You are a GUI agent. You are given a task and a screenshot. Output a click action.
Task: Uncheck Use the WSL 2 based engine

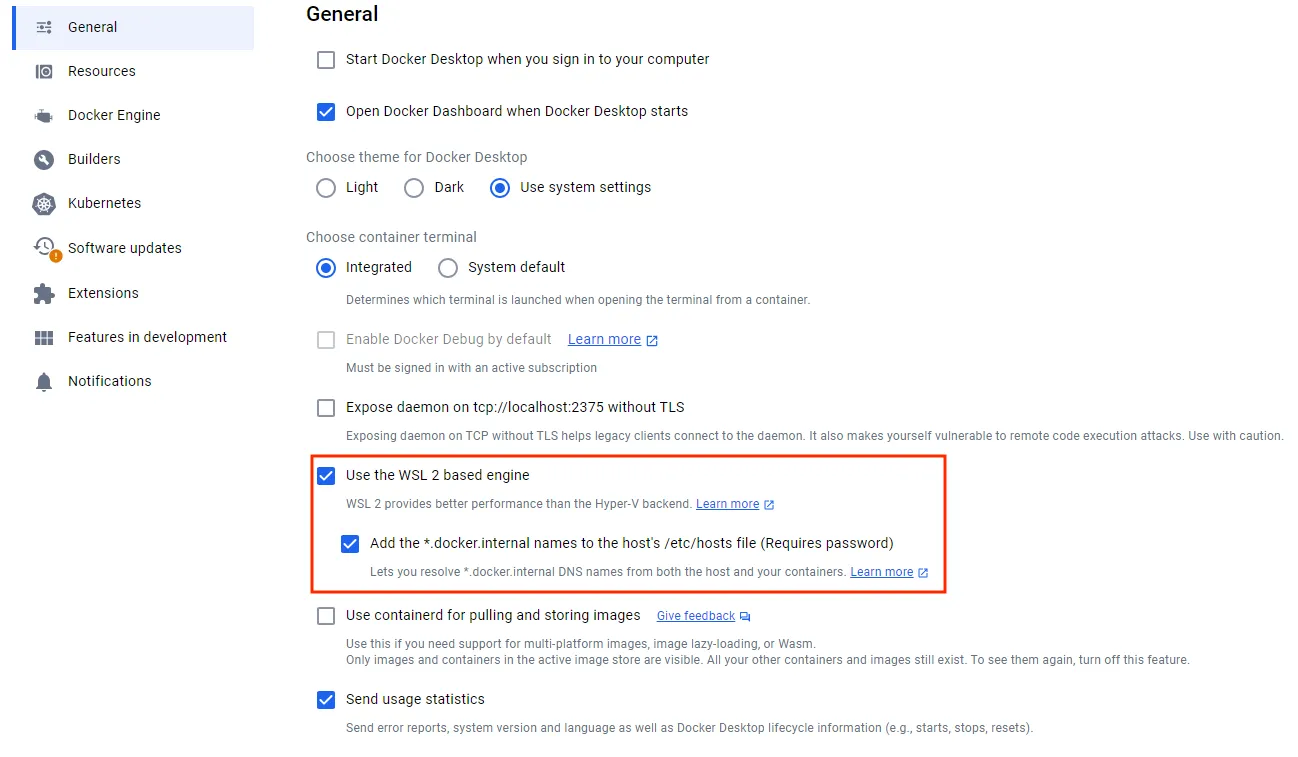tap(326, 475)
